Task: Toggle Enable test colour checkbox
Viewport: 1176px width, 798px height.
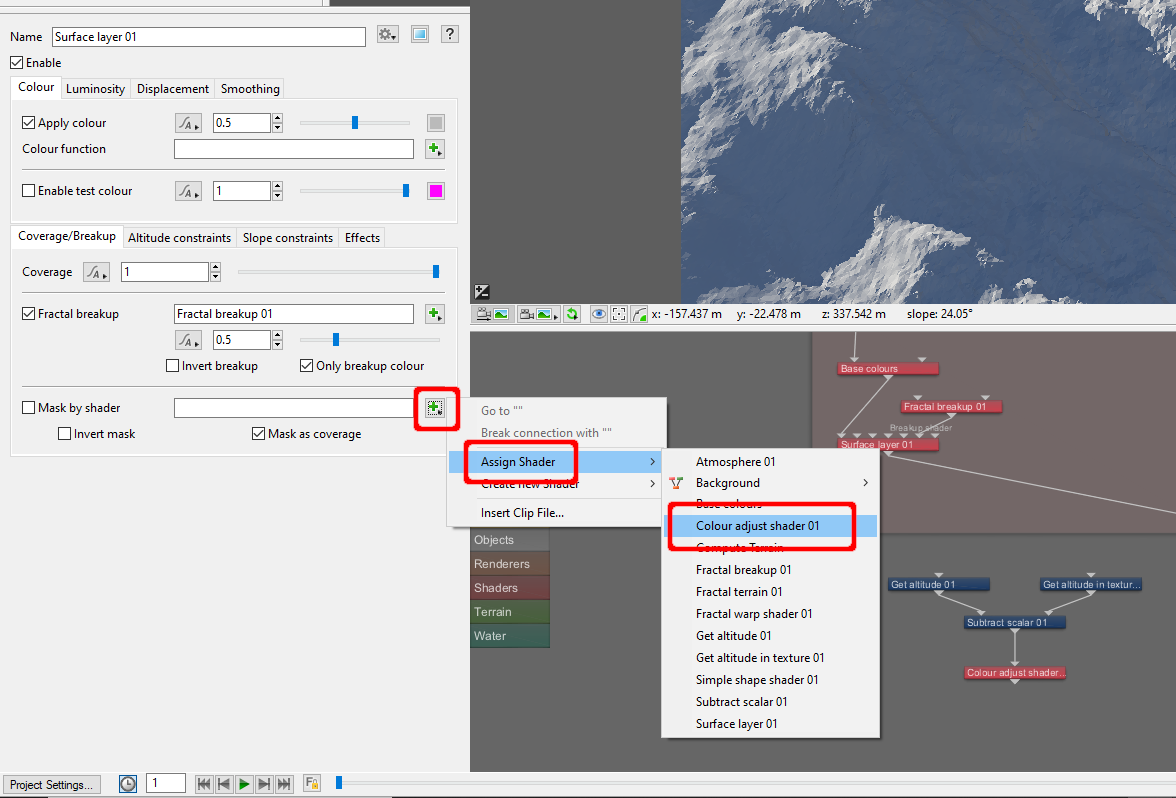Action: [x=28, y=191]
